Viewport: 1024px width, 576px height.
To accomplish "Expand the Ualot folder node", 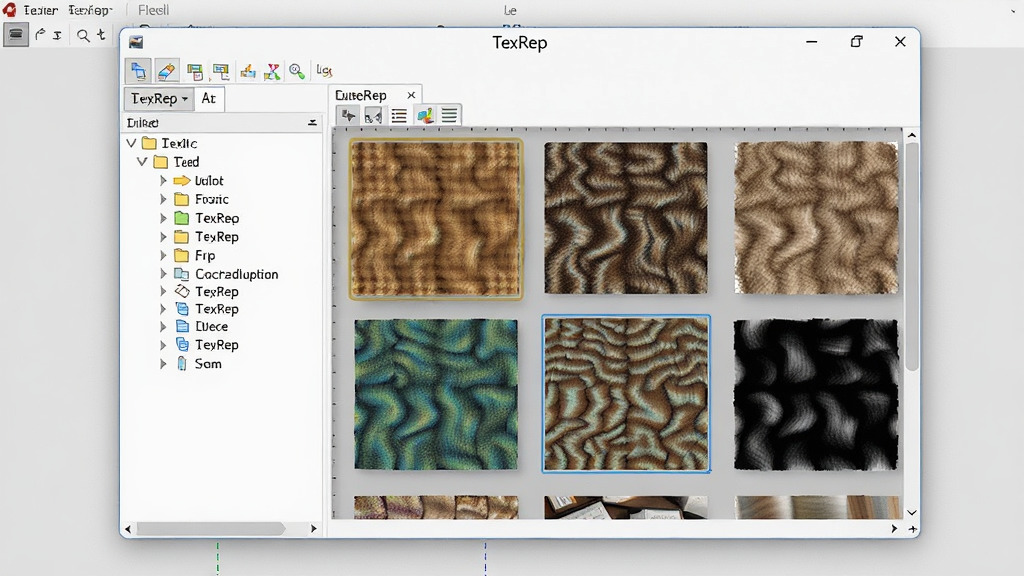I will (163, 180).
